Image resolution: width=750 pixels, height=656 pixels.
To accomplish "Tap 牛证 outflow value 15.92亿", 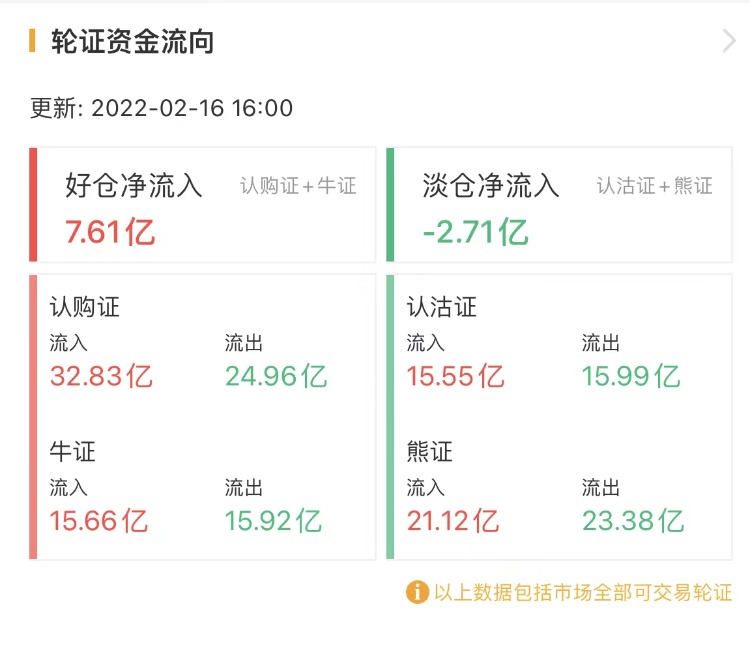I will pos(273,521).
